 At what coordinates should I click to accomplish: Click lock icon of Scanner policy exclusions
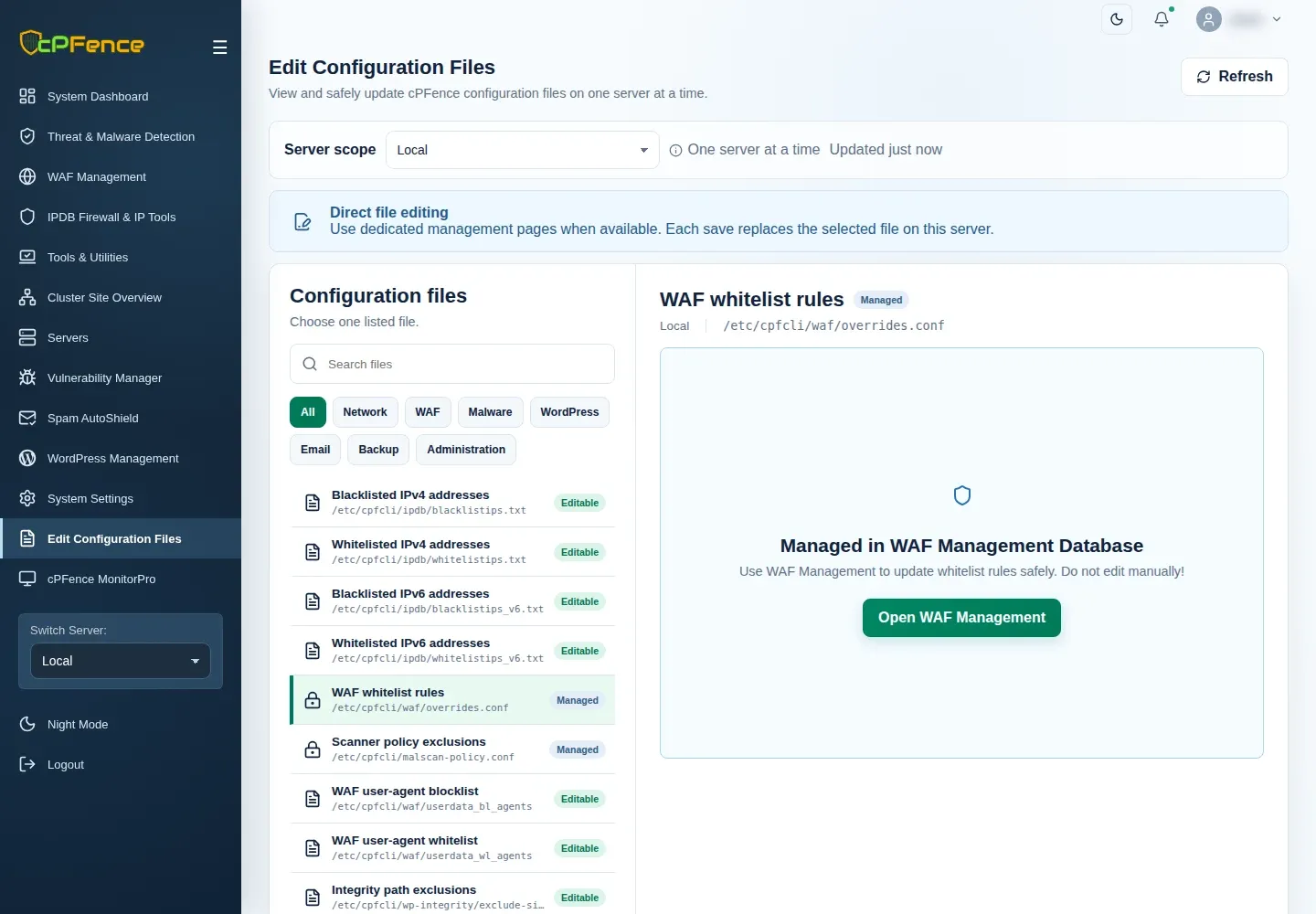coord(313,749)
